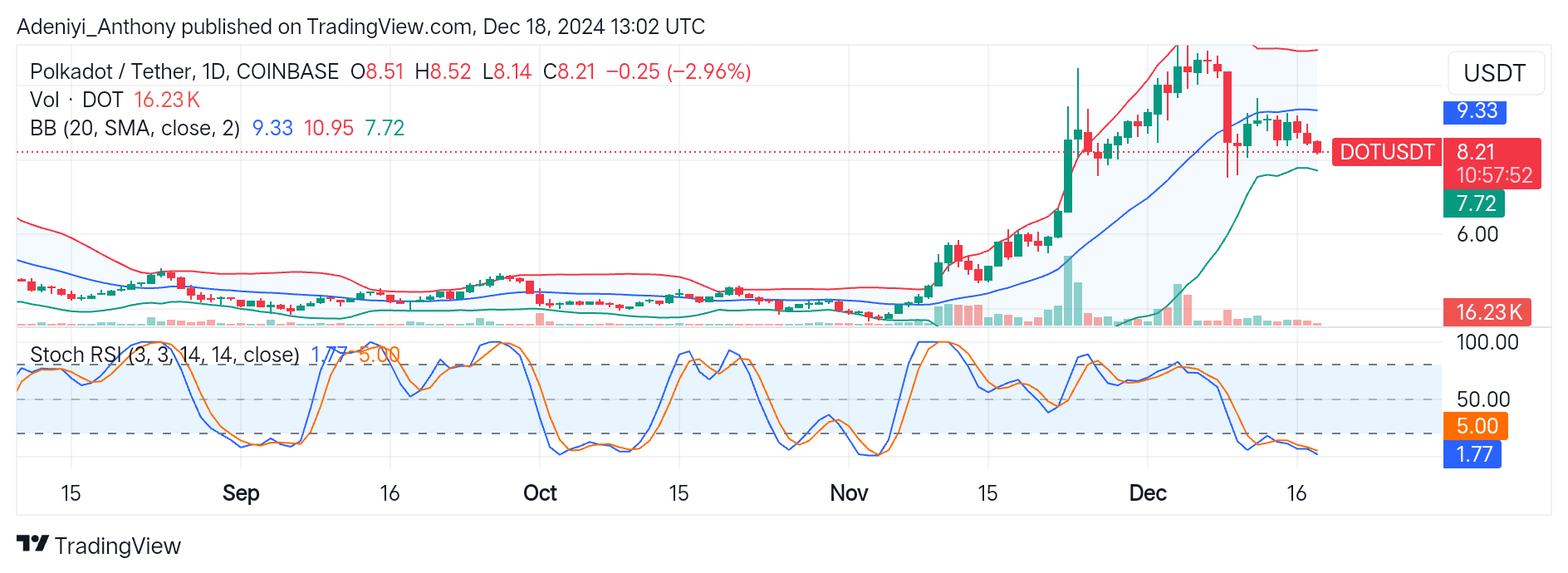Click the change value −0.25 (−2.96%)
This screenshot has width=1568, height=573.
679,71
